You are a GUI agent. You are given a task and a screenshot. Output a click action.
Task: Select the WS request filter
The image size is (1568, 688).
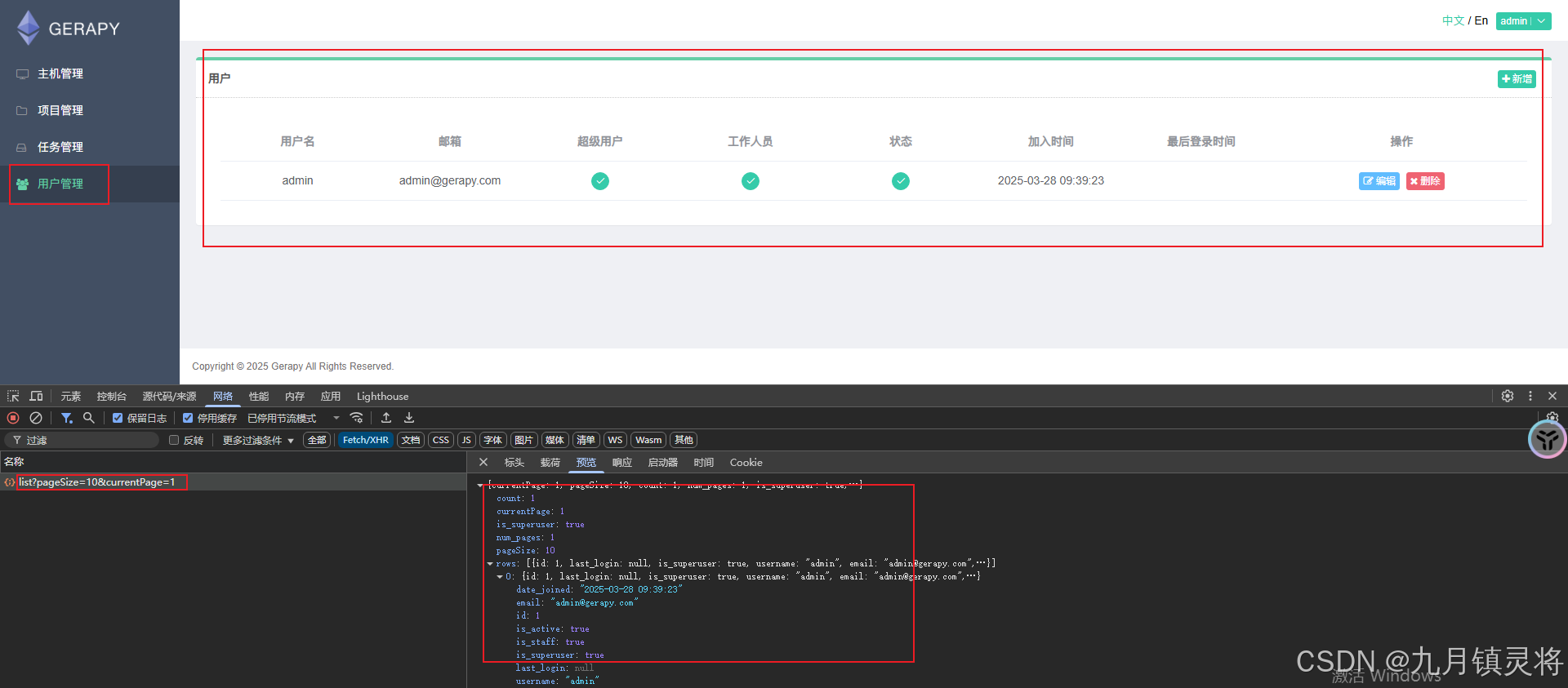615,440
